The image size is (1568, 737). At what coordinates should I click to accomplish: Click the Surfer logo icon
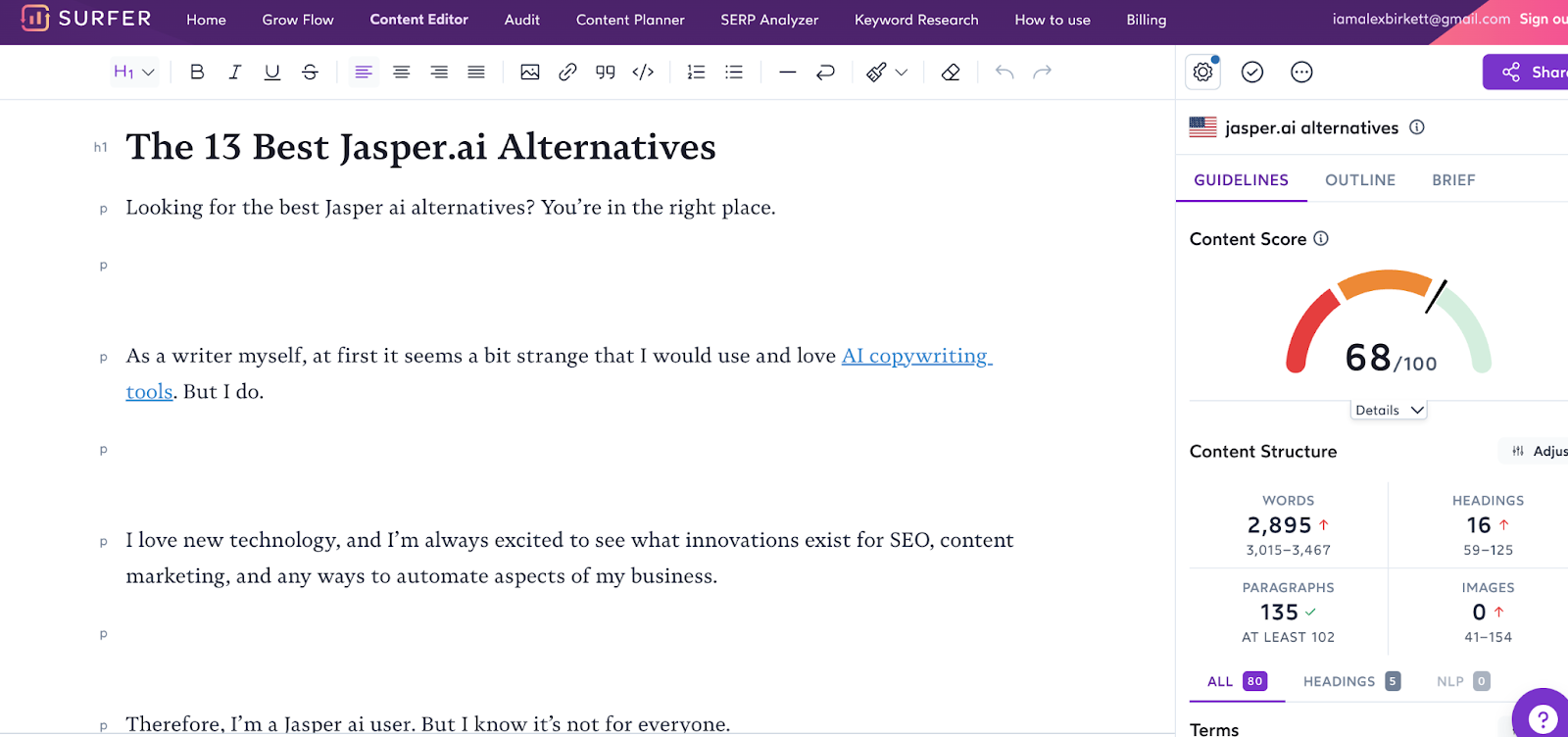[x=35, y=19]
